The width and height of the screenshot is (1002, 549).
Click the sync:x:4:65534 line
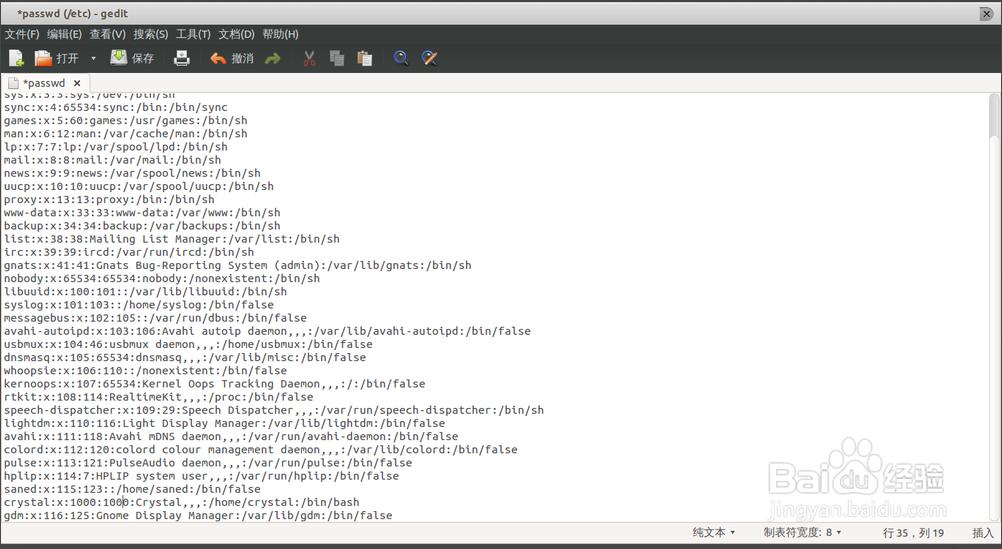point(116,107)
